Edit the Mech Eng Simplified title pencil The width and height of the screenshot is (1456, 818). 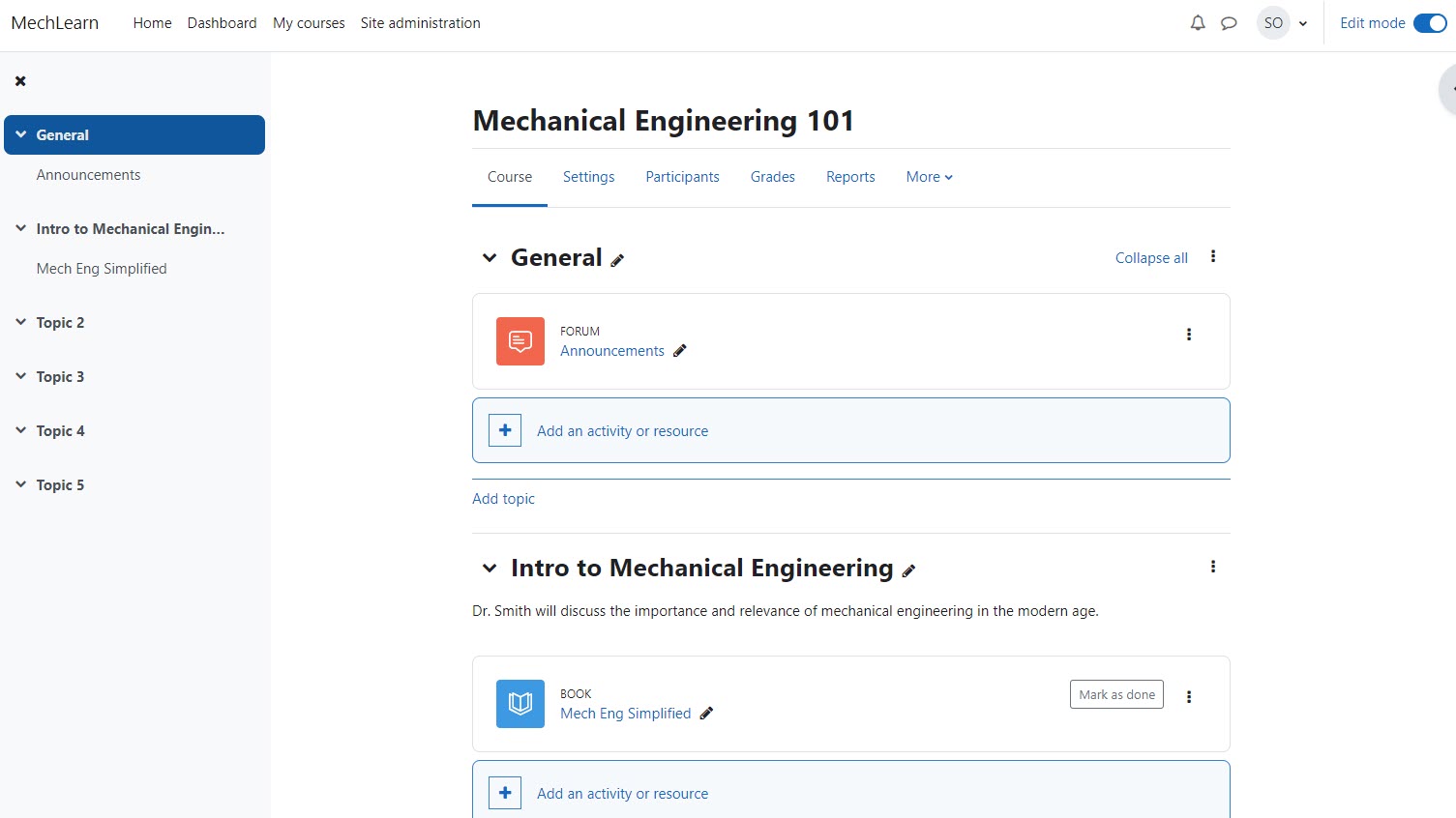706,714
